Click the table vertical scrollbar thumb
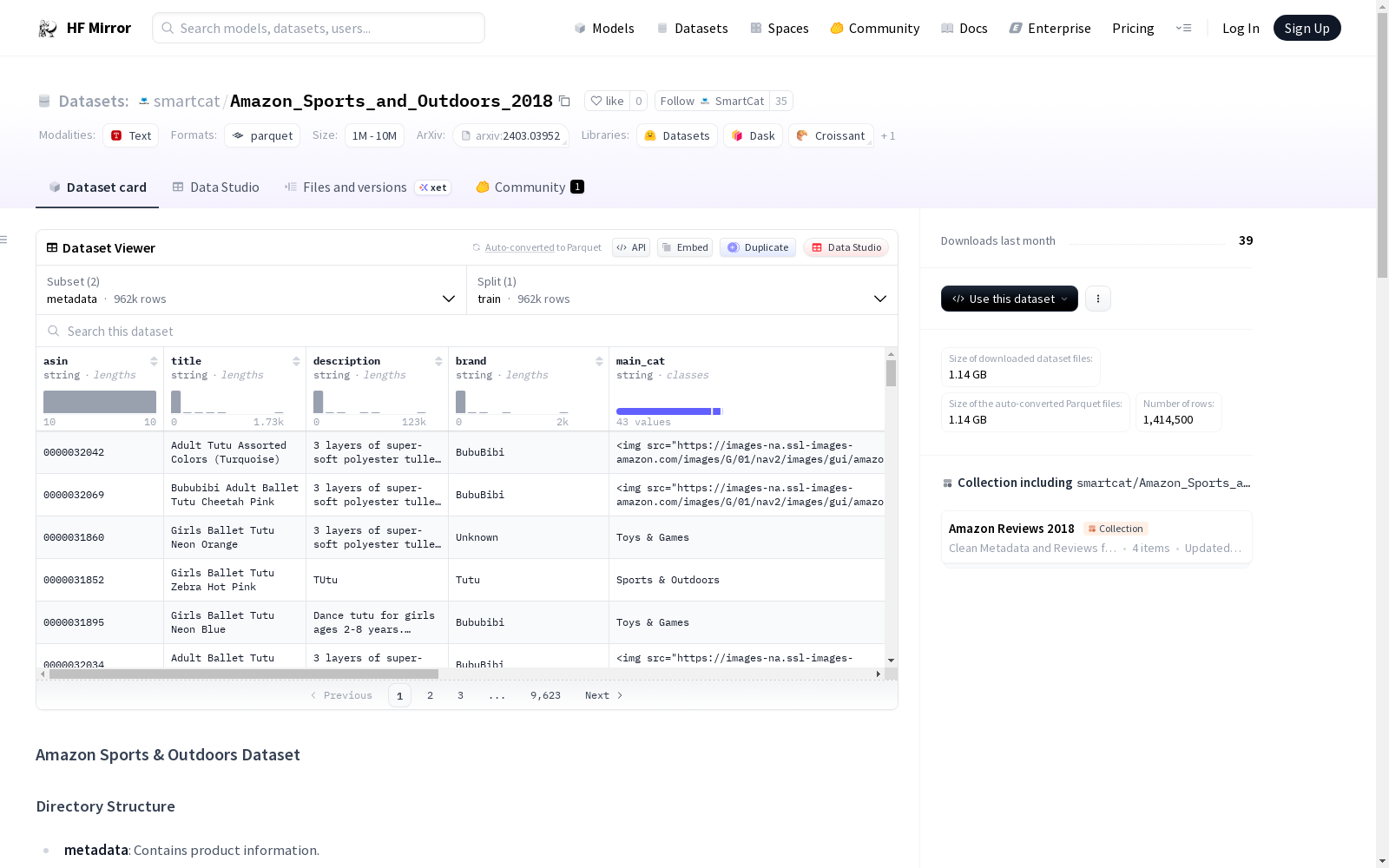This screenshot has height=868, width=1389. 891,373
